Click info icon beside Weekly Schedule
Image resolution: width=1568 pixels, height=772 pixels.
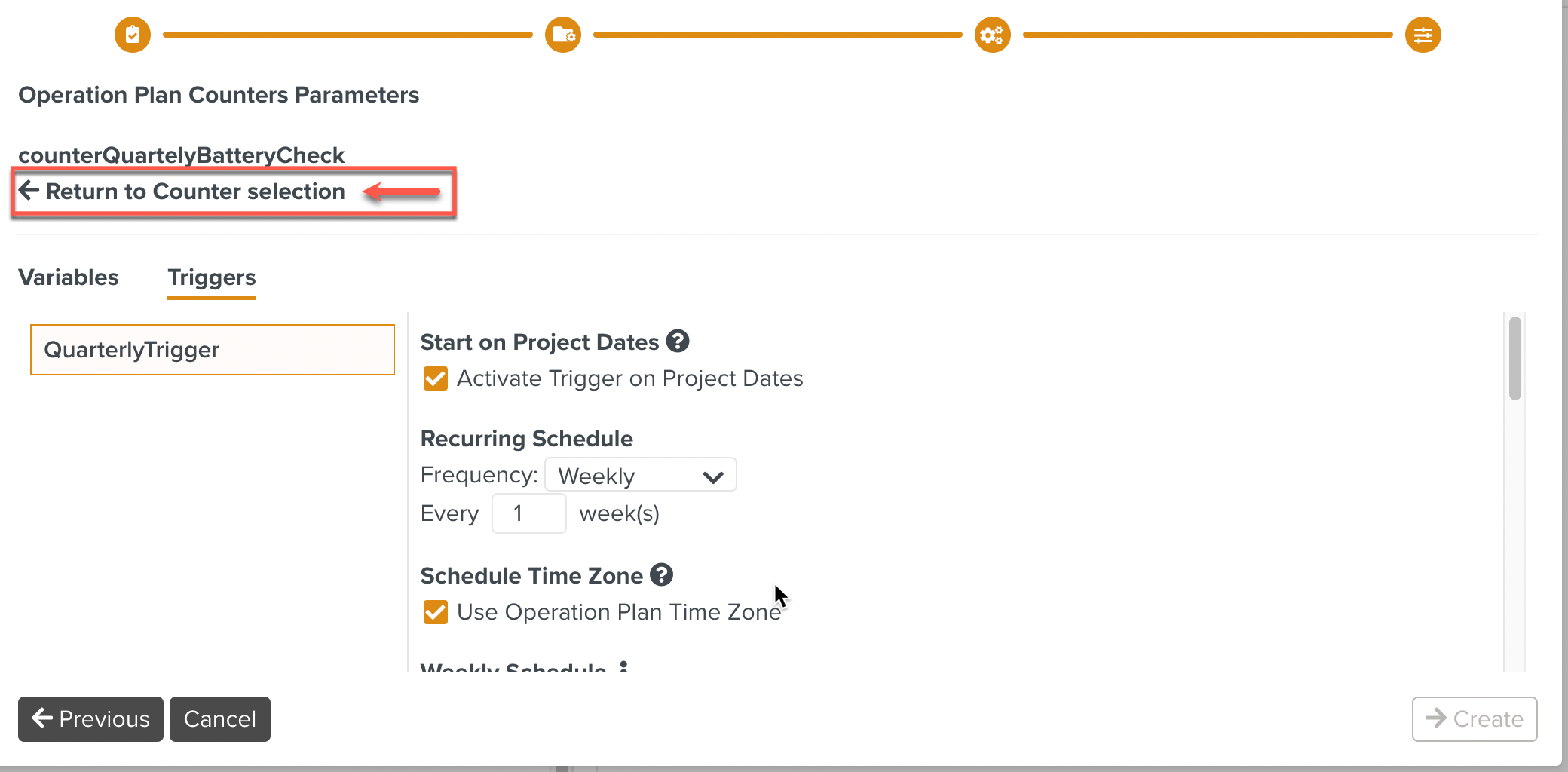pyautogui.click(x=623, y=667)
